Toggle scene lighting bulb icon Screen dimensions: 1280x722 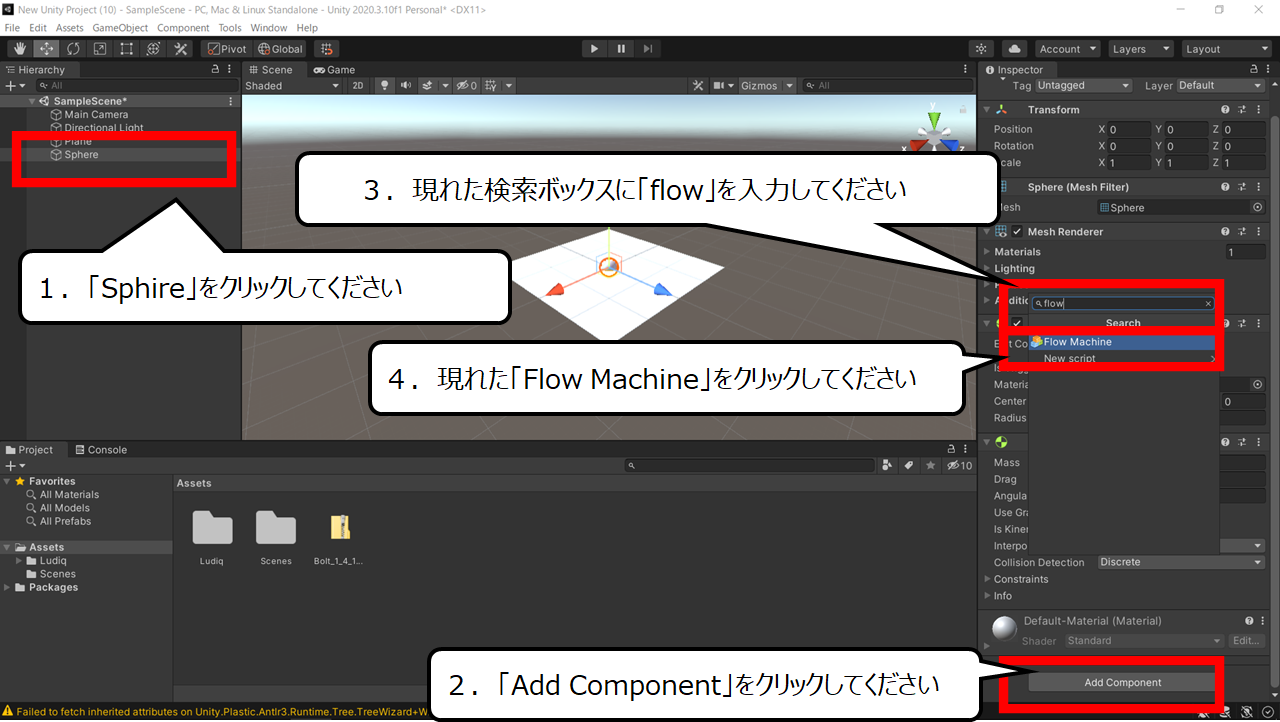384,85
